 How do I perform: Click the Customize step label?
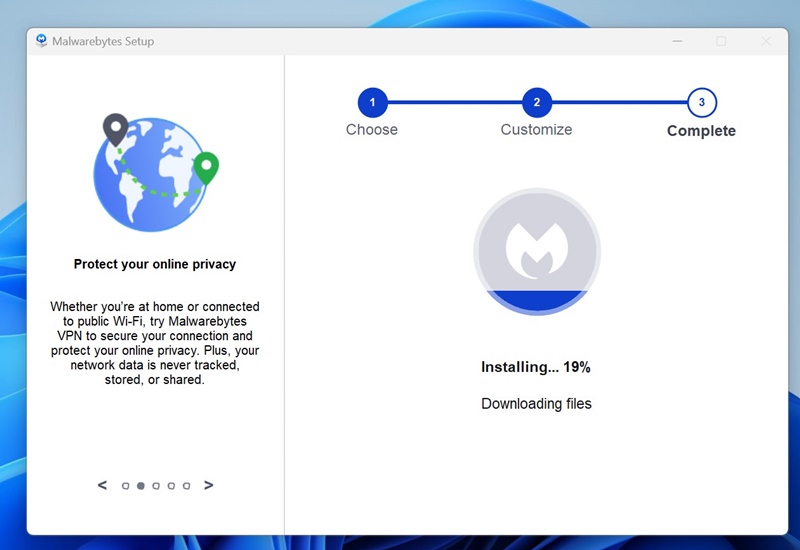tap(537, 130)
